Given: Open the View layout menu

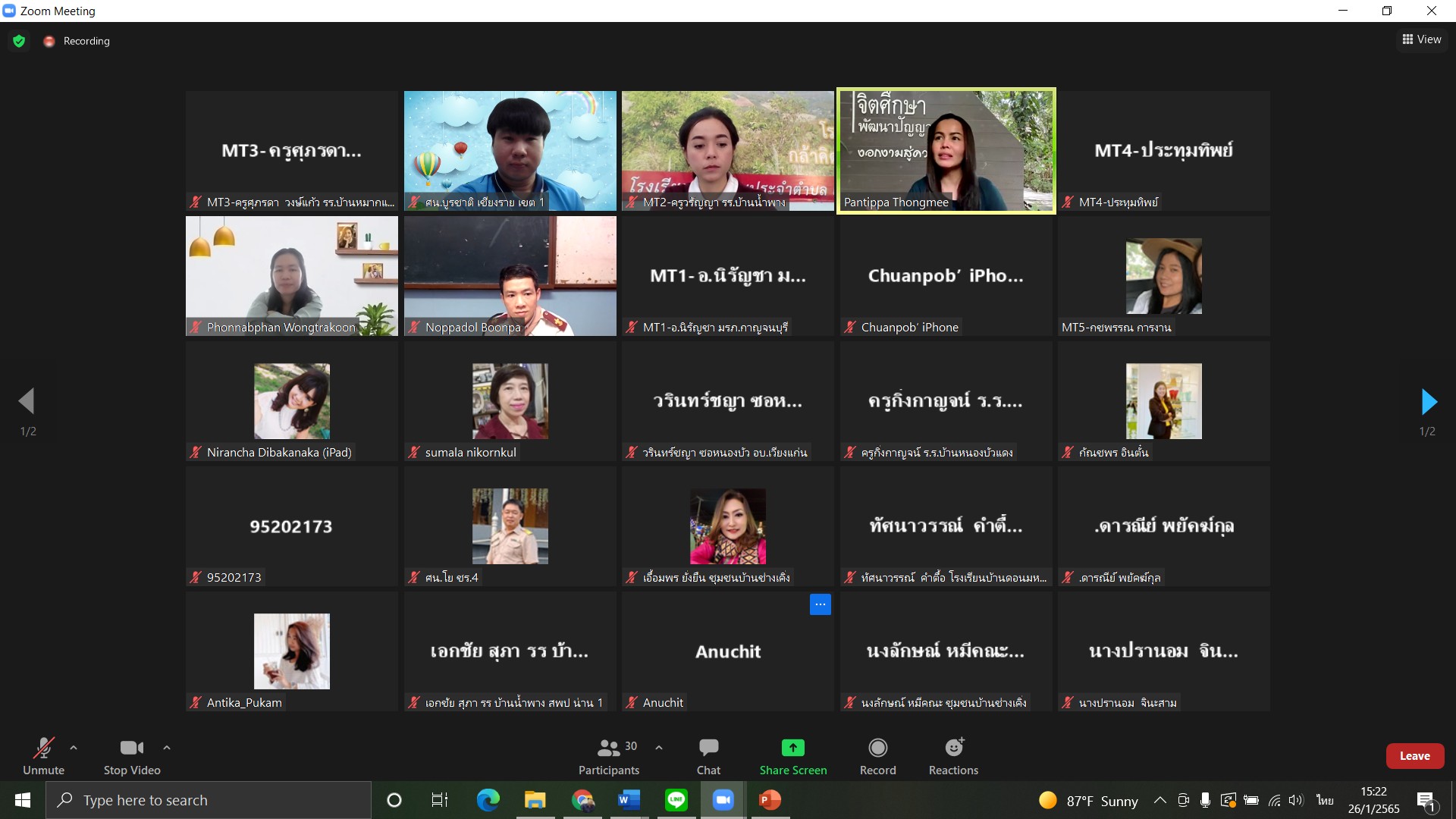Looking at the screenshot, I should [1422, 39].
